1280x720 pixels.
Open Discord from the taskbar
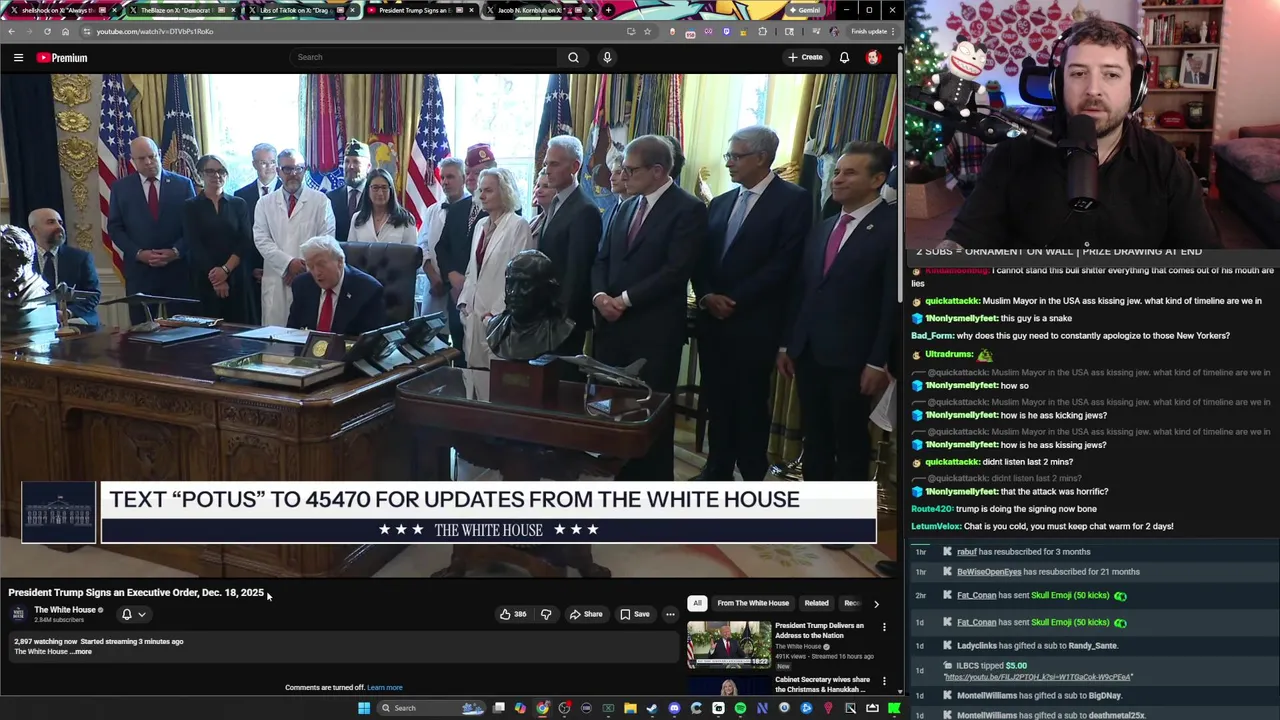click(674, 708)
